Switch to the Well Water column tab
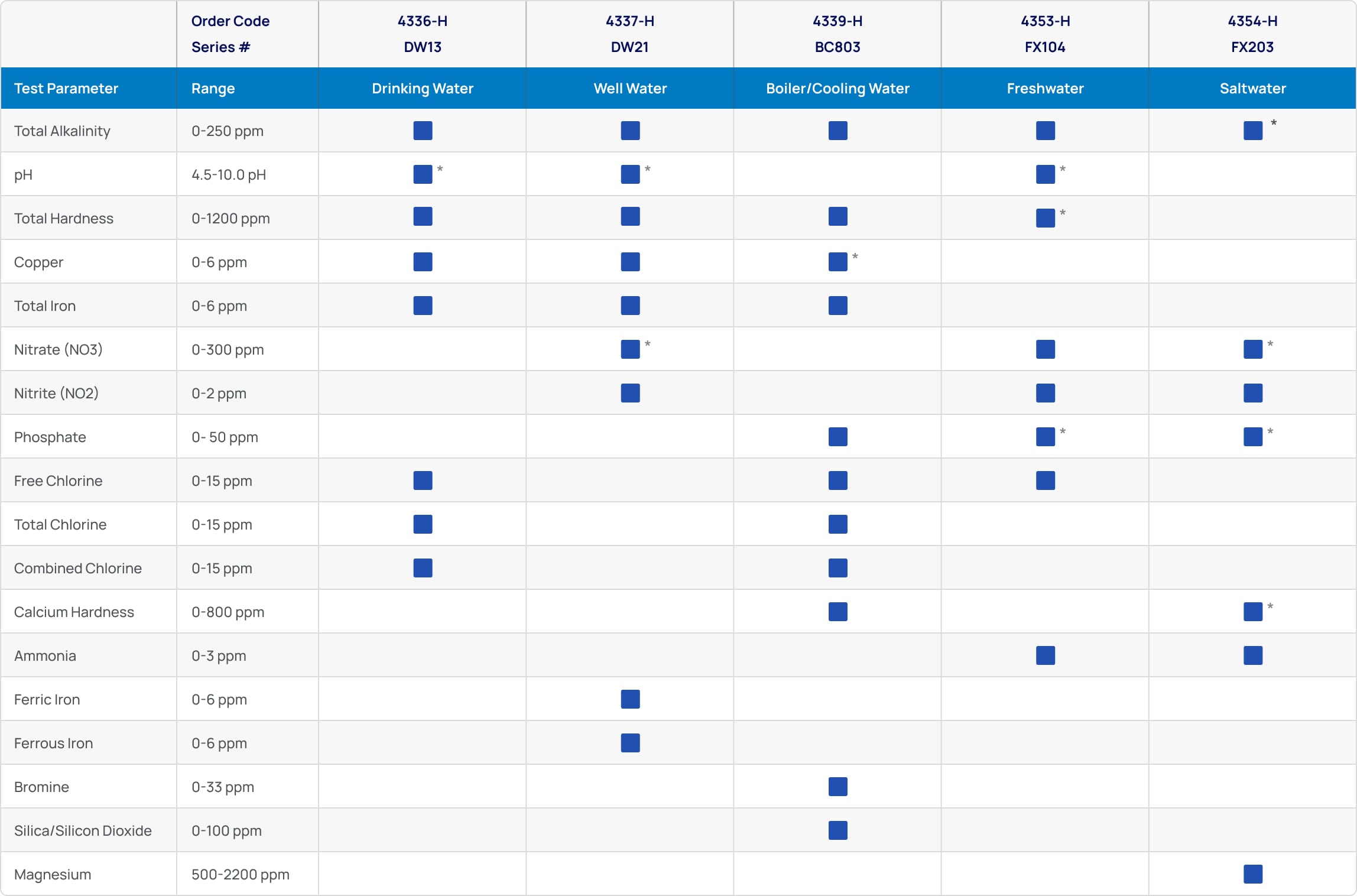 coord(630,88)
